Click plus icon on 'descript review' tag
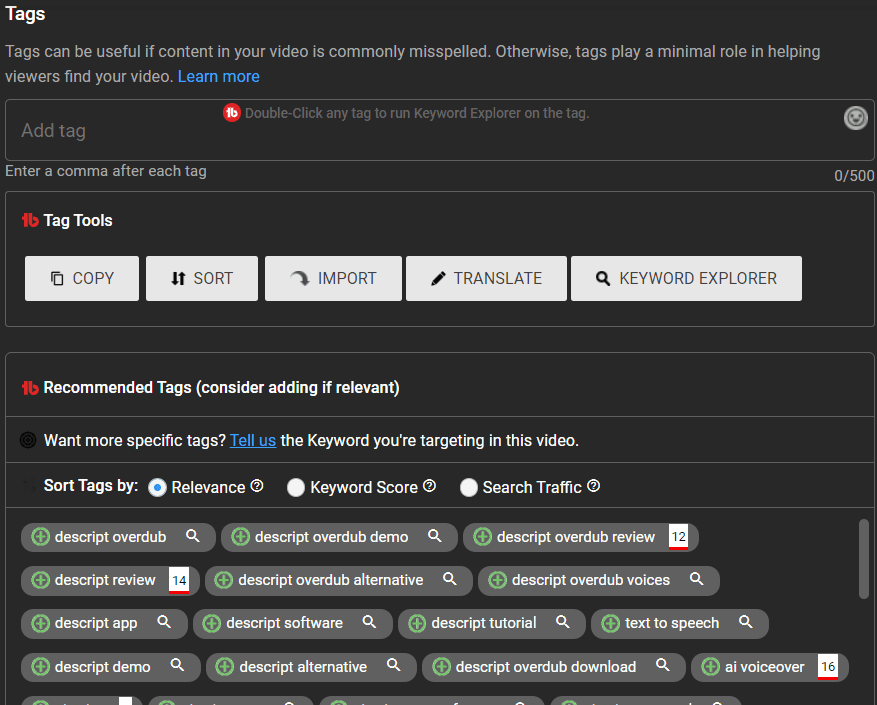This screenshot has width=877, height=705. [40, 580]
